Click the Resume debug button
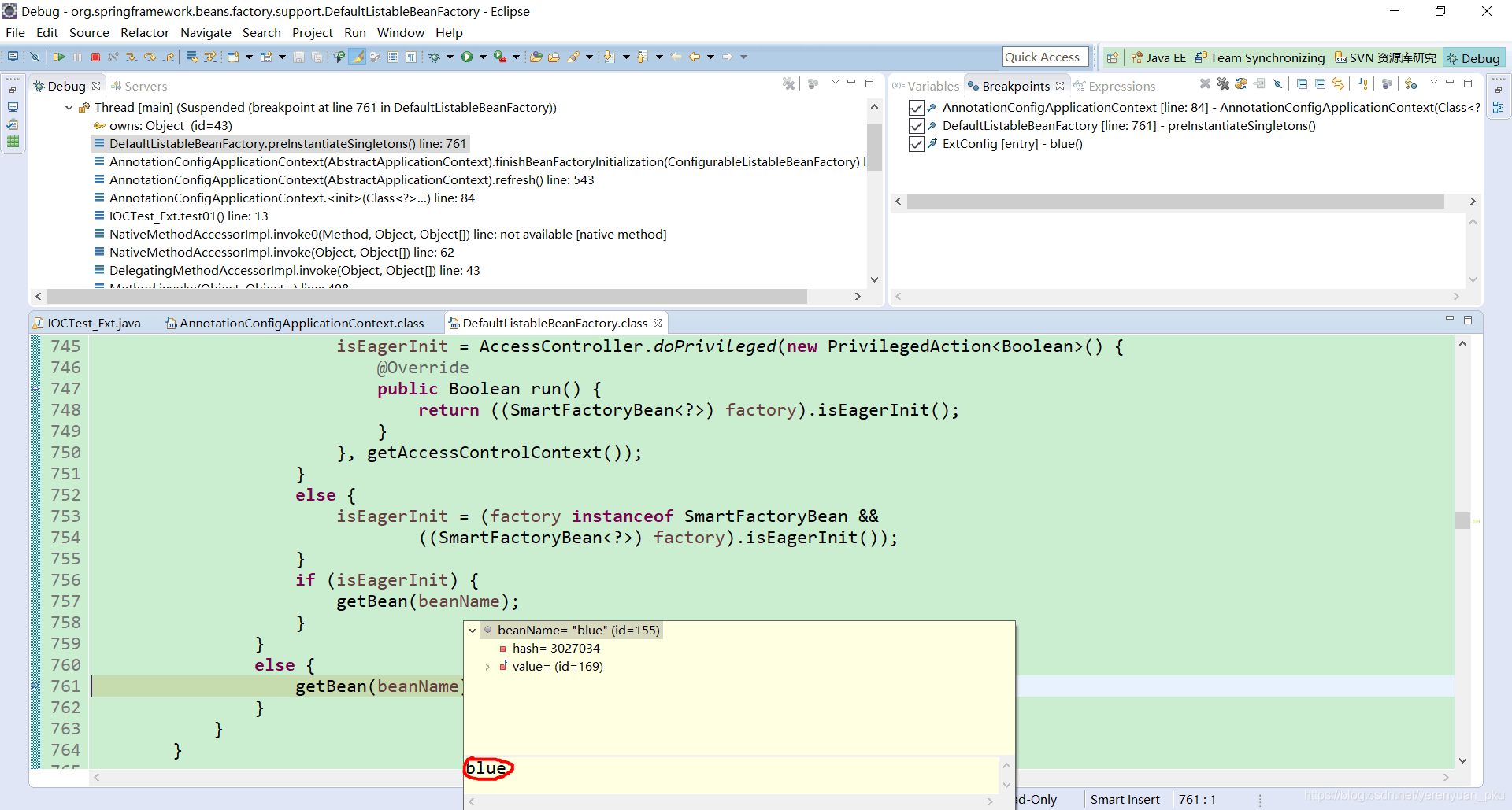Screen dimensions: 1512x810 pyautogui.click(x=59, y=57)
